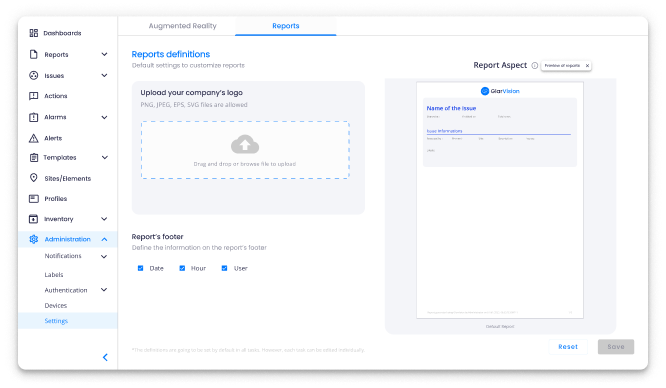
Task: Click the Templates clipboard icon
Action: pyautogui.click(x=34, y=158)
